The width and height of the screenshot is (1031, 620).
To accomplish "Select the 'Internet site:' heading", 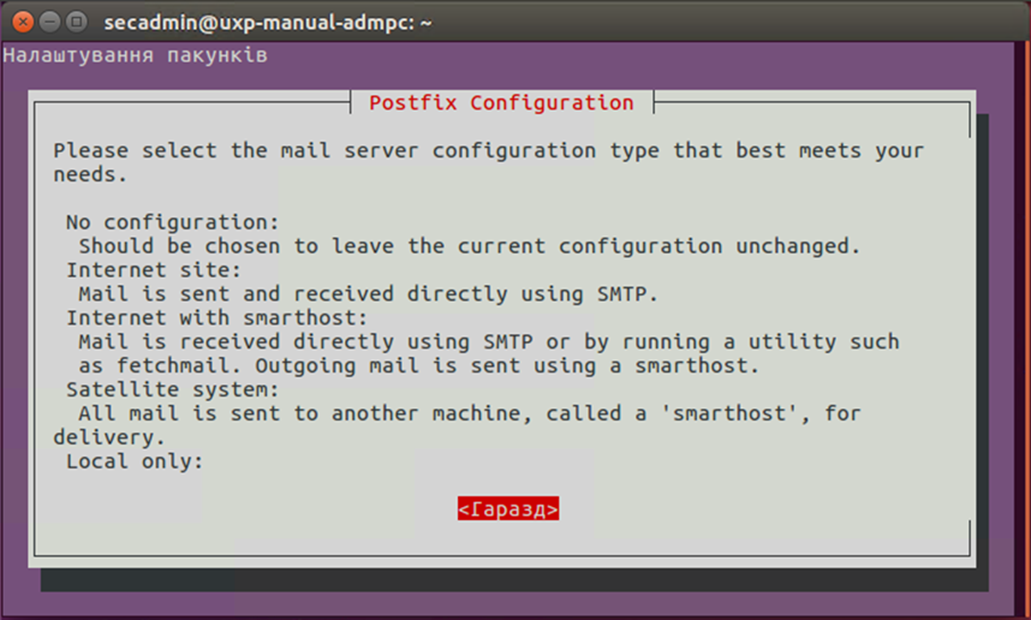I will coord(153,270).
